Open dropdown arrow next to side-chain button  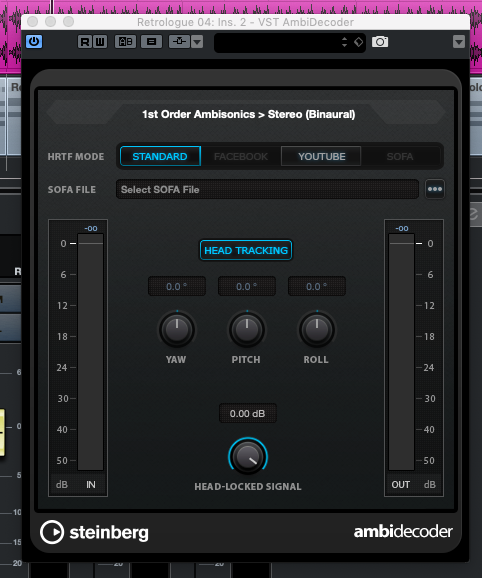pyautogui.click(x=197, y=42)
